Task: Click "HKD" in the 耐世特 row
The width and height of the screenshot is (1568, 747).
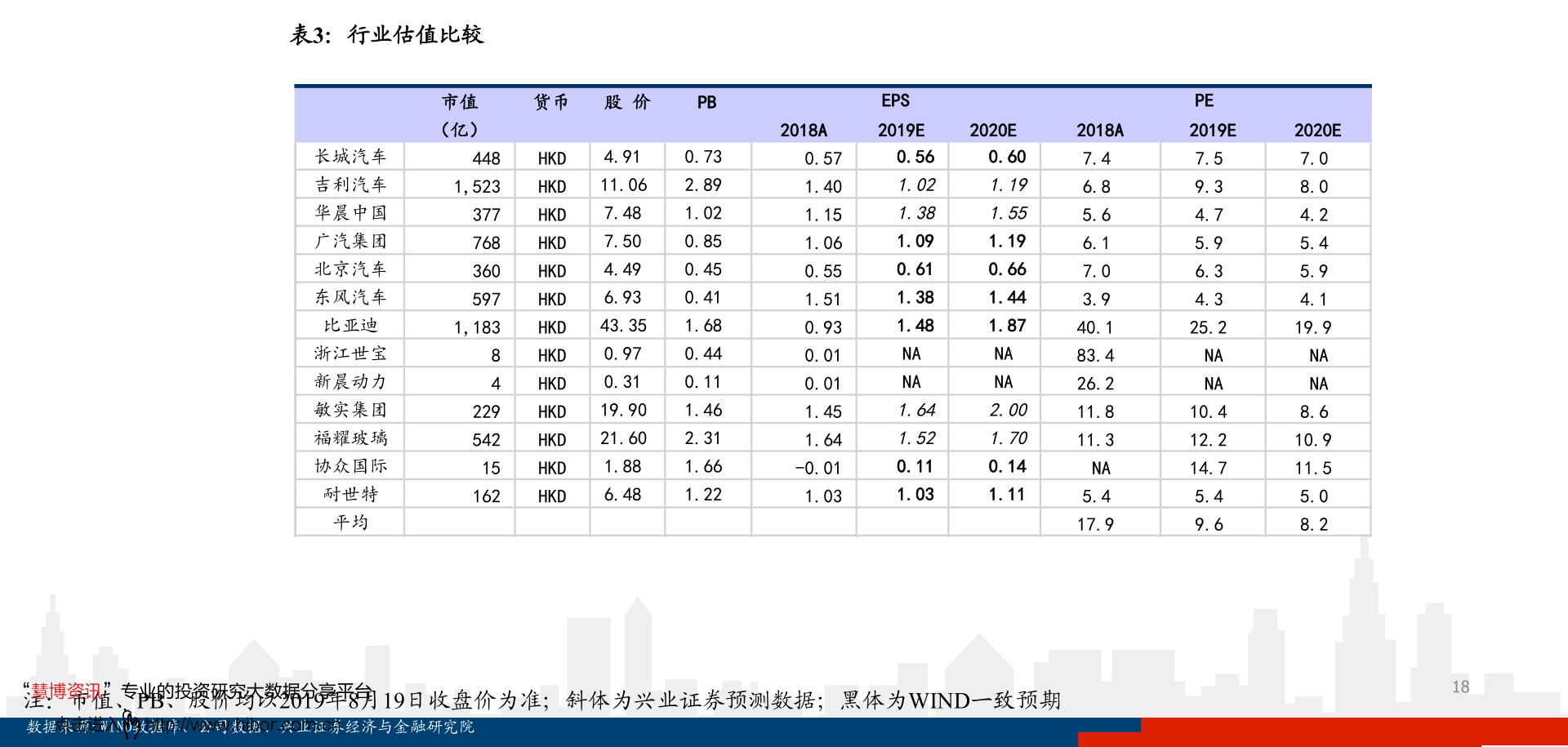Action: [552, 496]
